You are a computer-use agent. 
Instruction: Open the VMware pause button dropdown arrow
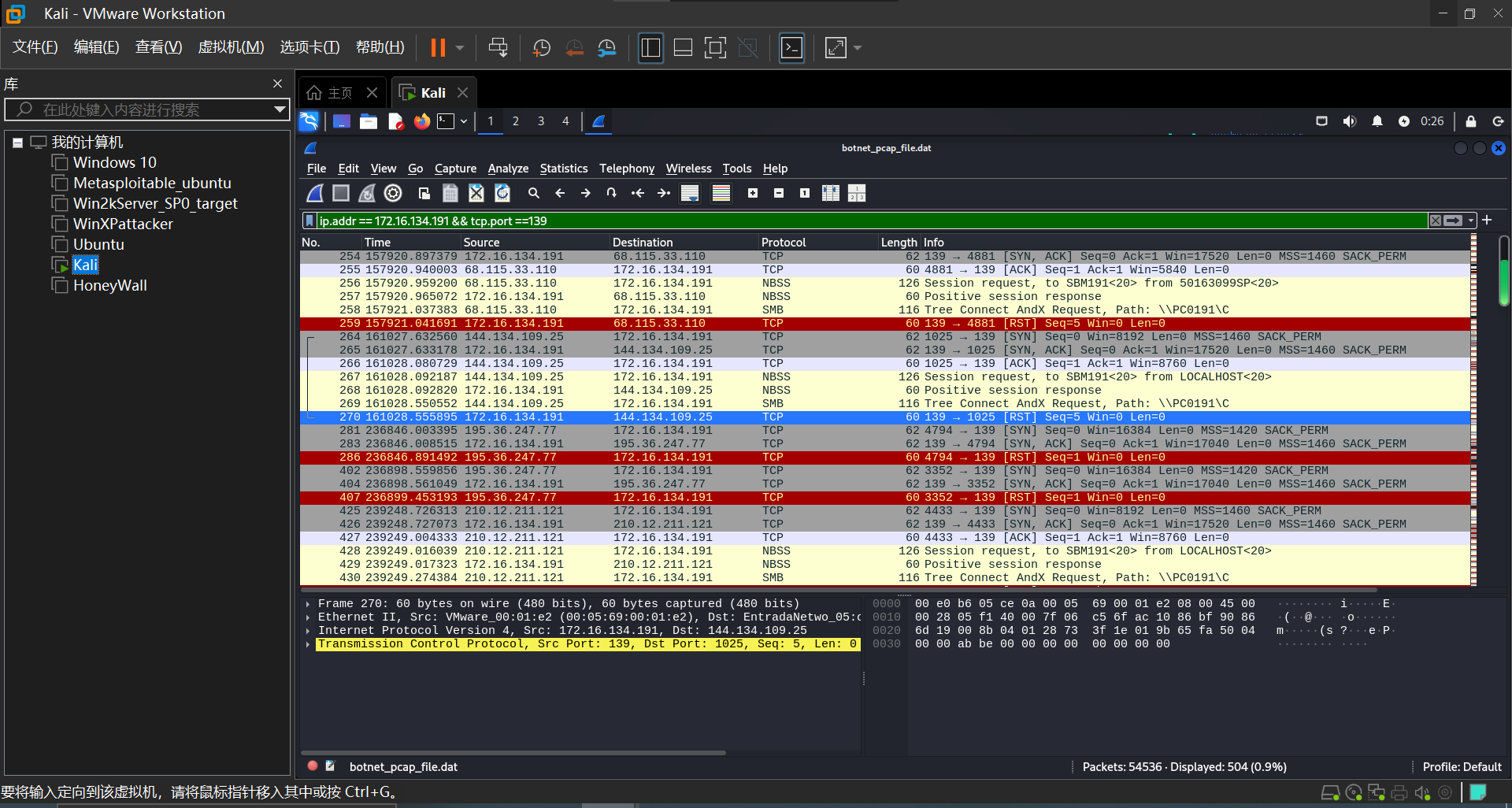[x=460, y=48]
